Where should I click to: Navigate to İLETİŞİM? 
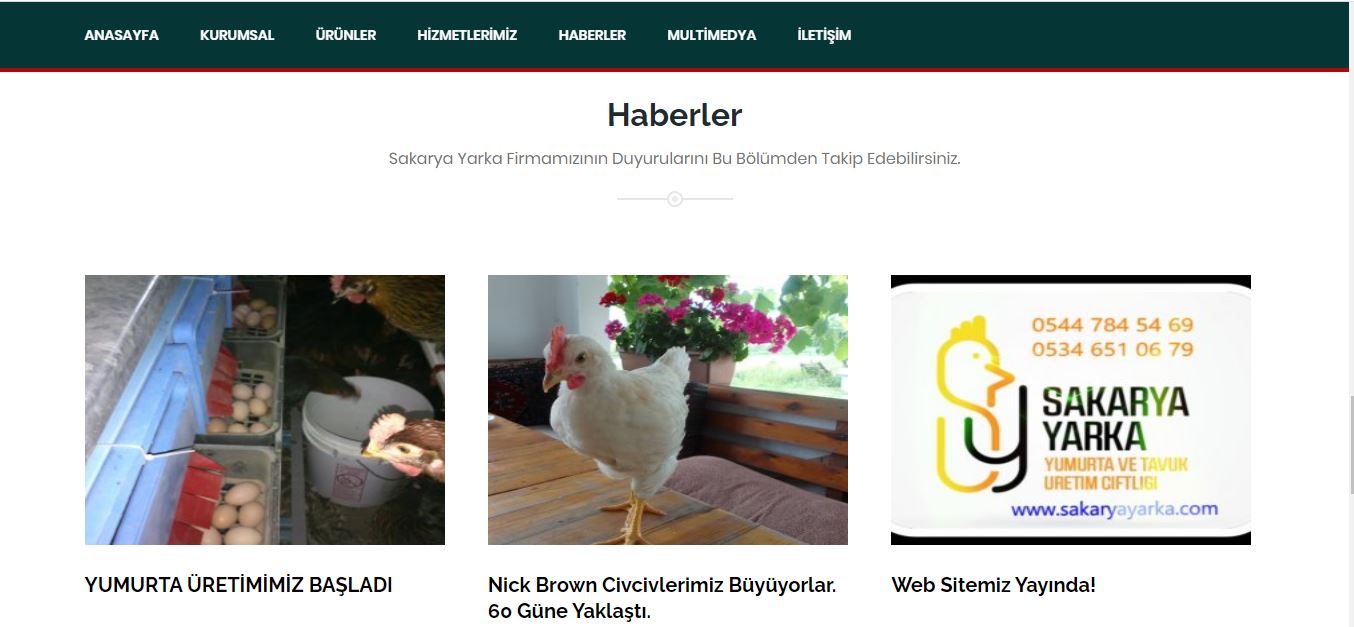pyautogui.click(x=824, y=35)
